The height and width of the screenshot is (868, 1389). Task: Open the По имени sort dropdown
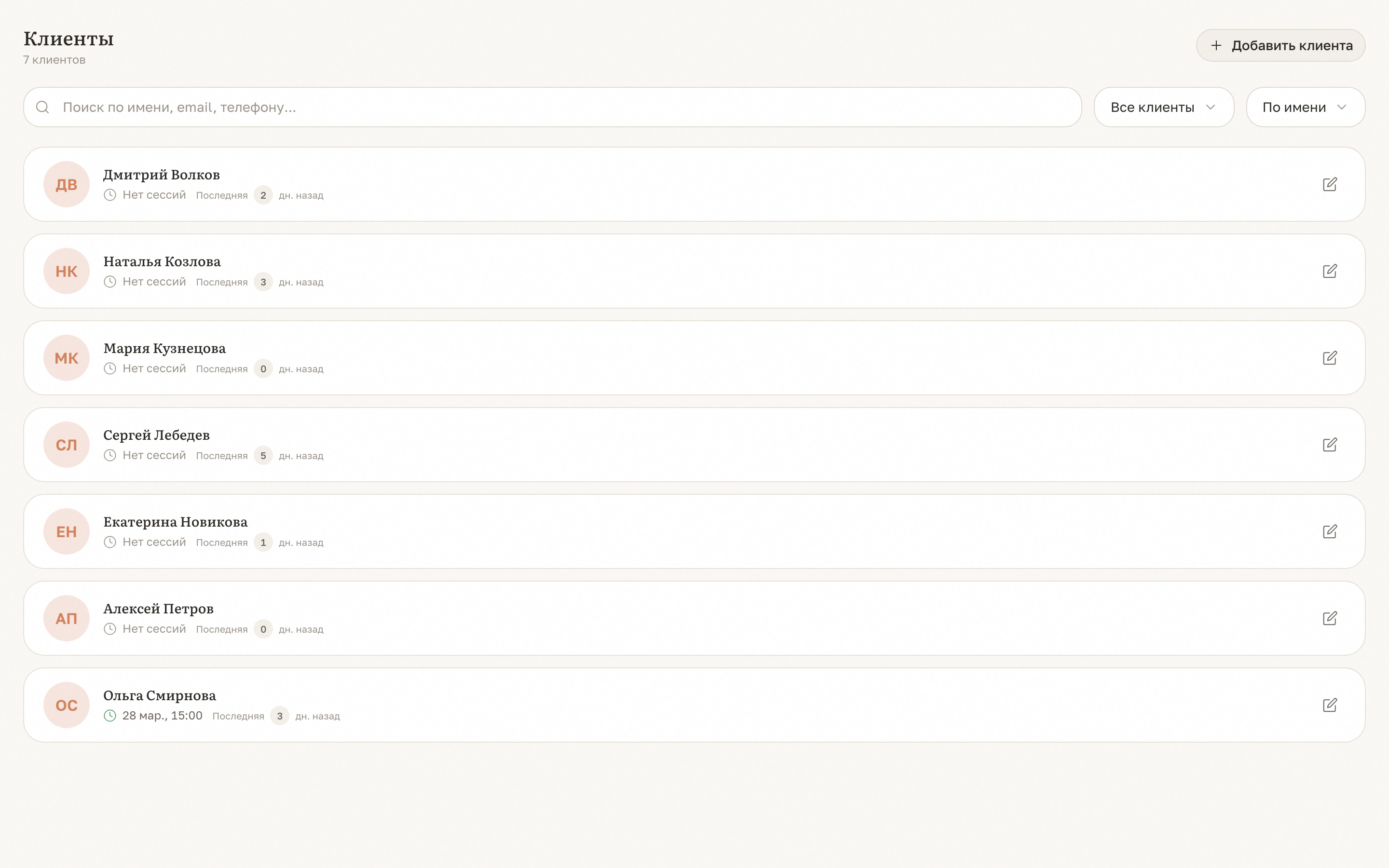click(x=1305, y=108)
